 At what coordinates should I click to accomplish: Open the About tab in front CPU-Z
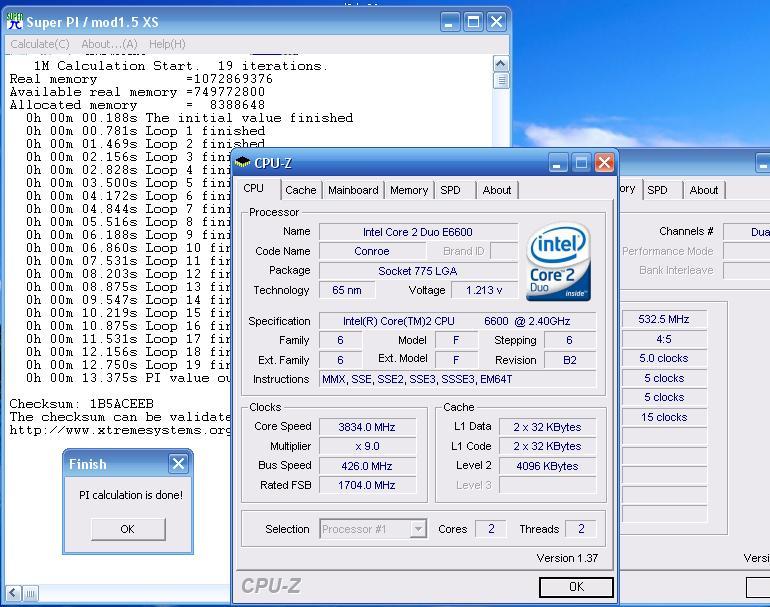(x=497, y=190)
